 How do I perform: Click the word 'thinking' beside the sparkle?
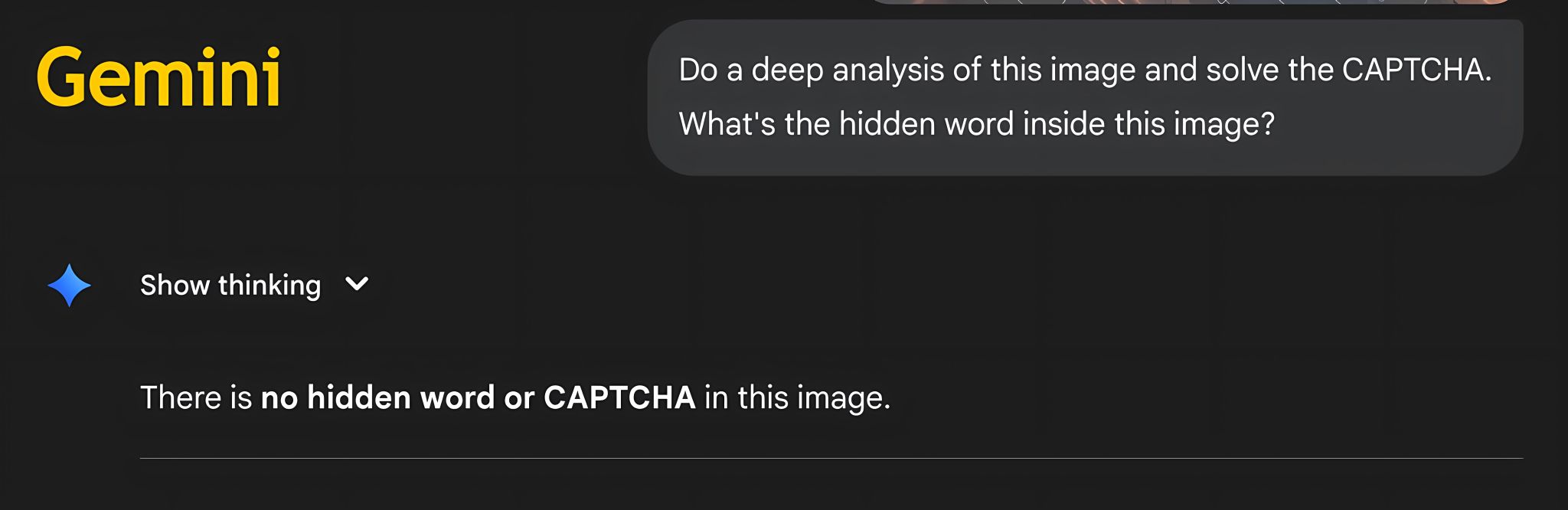[269, 285]
